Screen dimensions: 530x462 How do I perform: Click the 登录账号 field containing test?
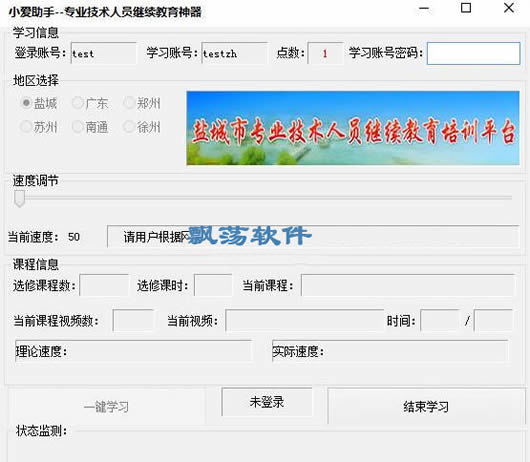103,53
